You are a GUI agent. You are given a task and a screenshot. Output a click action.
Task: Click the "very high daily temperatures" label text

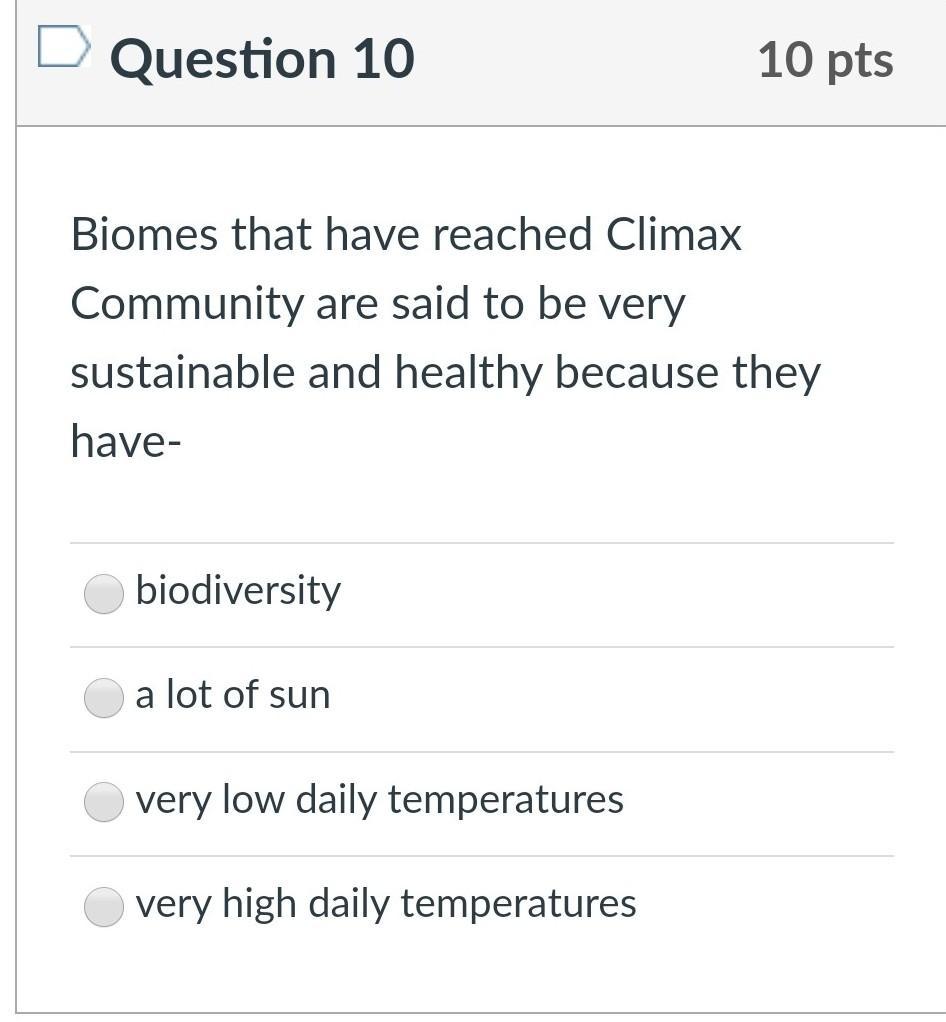(x=385, y=903)
